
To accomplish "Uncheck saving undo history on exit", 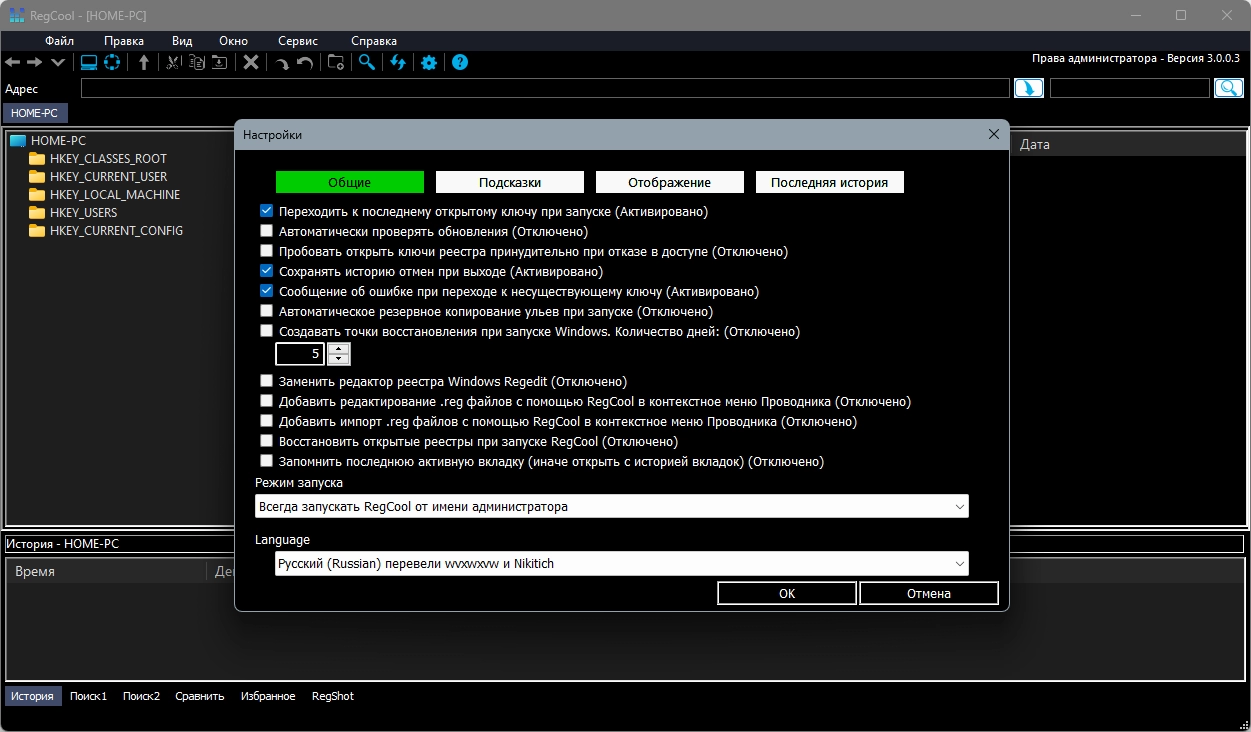I will [x=267, y=271].
